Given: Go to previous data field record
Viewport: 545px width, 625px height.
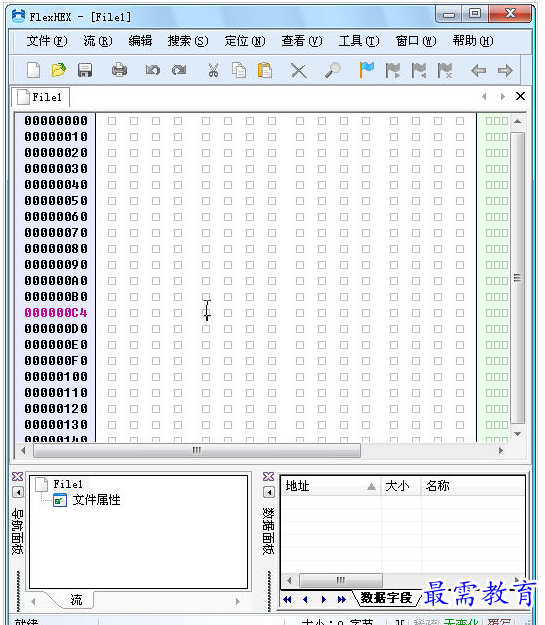Looking at the screenshot, I should pos(305,599).
